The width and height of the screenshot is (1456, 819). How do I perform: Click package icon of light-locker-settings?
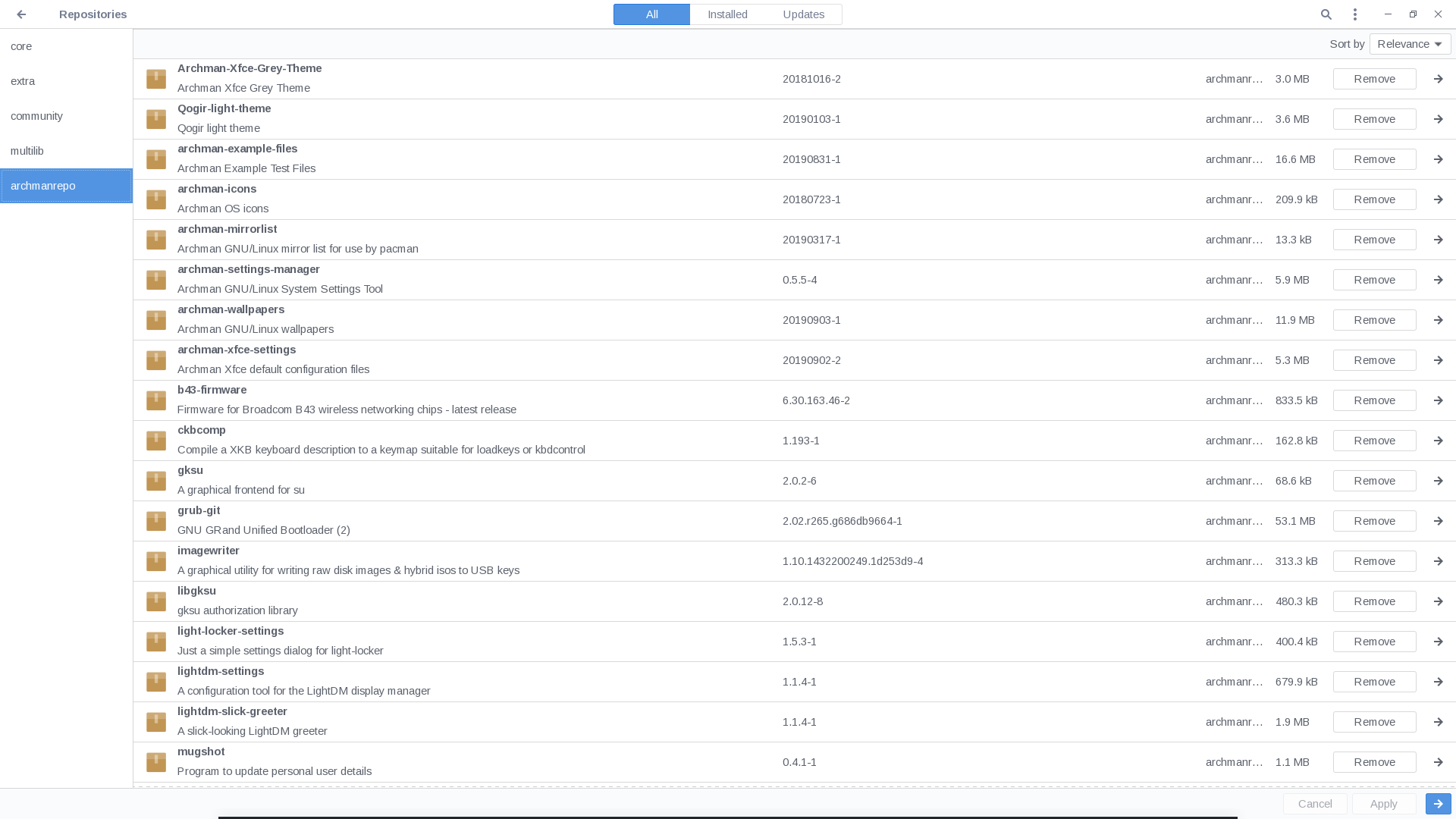(156, 642)
